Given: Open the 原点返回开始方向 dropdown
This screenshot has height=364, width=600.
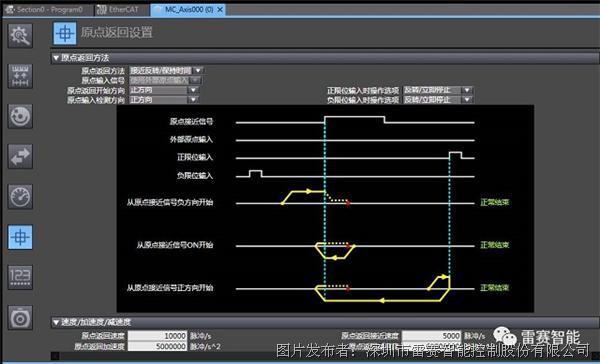Looking at the screenshot, I should 194,90.
